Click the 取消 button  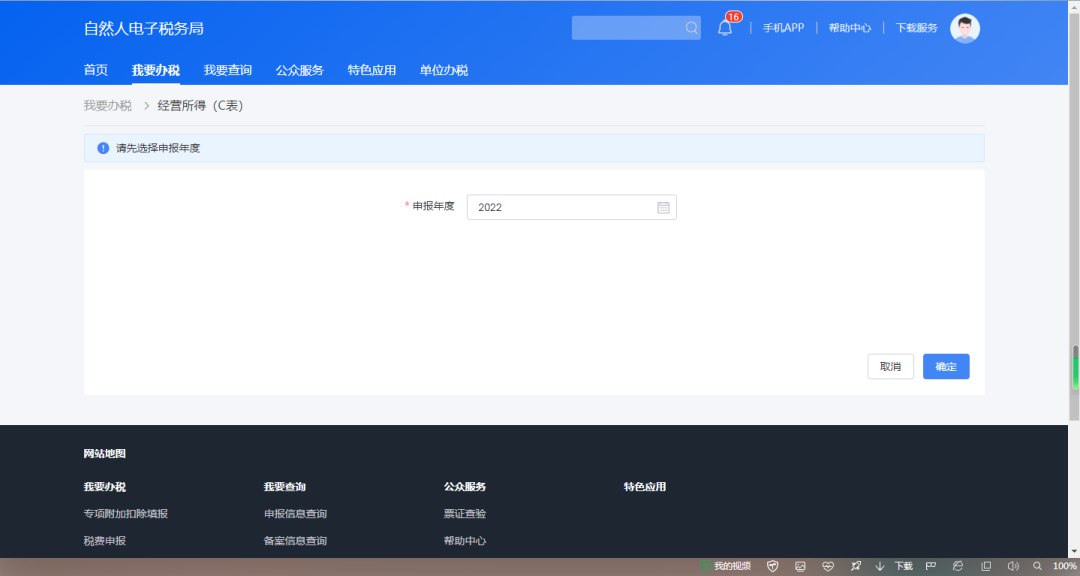[x=890, y=367]
